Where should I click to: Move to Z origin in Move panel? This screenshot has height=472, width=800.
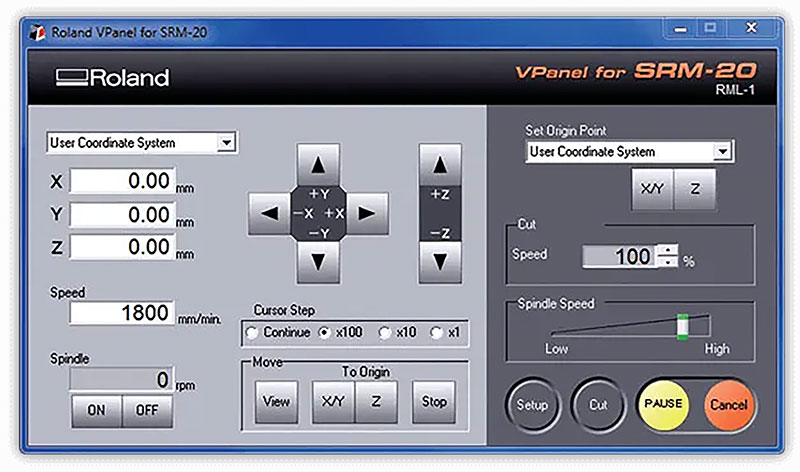pyautogui.click(x=376, y=402)
